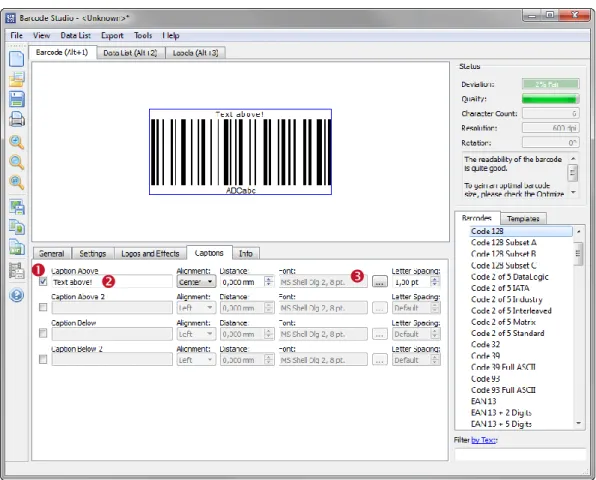Enable the Caption Below checkbox

tap(43, 333)
